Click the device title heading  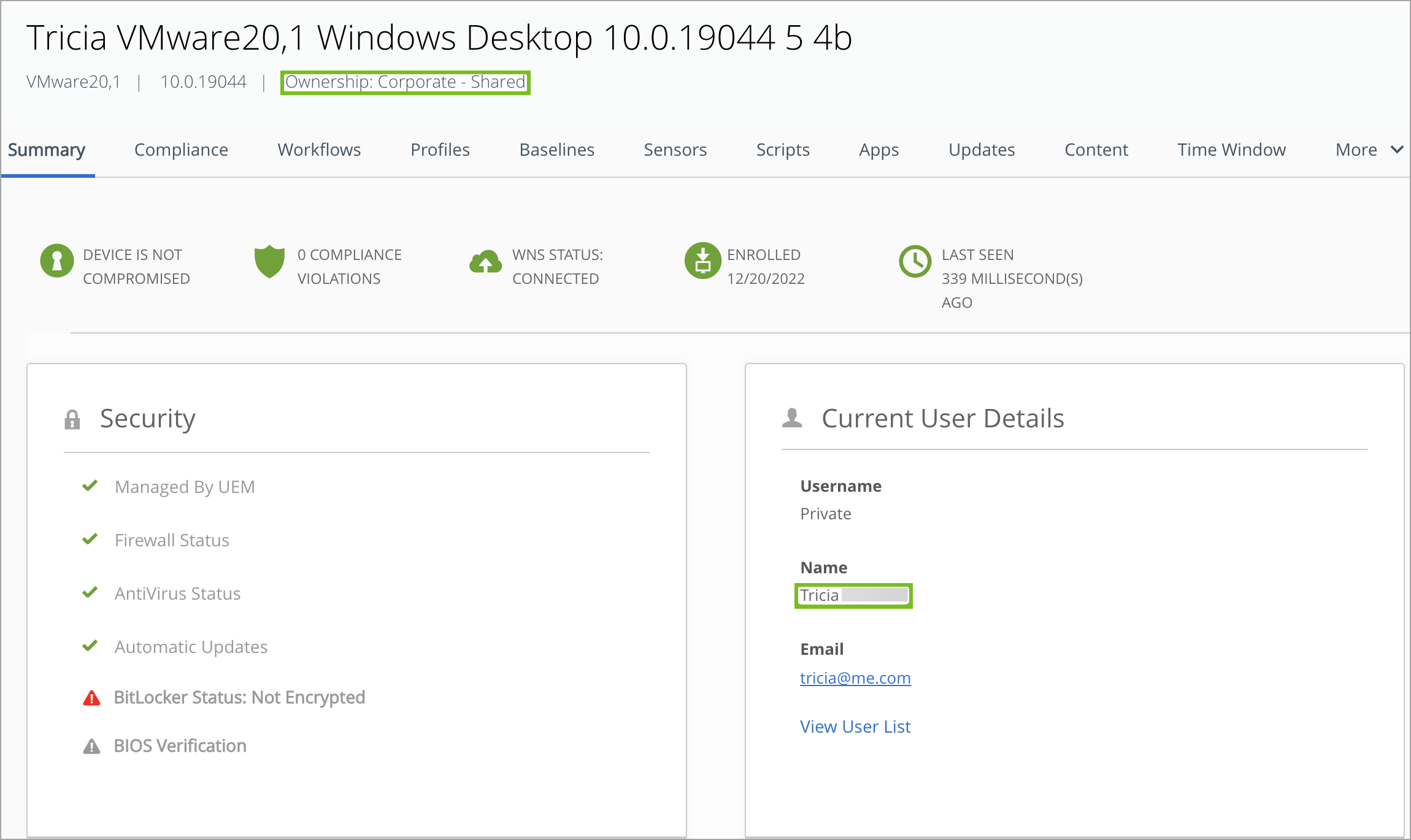[x=439, y=38]
